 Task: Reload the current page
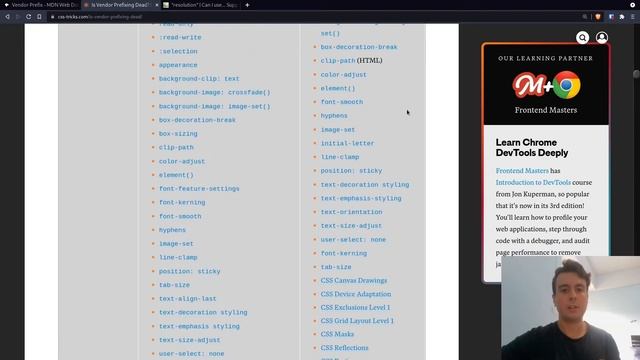(x=29, y=17)
